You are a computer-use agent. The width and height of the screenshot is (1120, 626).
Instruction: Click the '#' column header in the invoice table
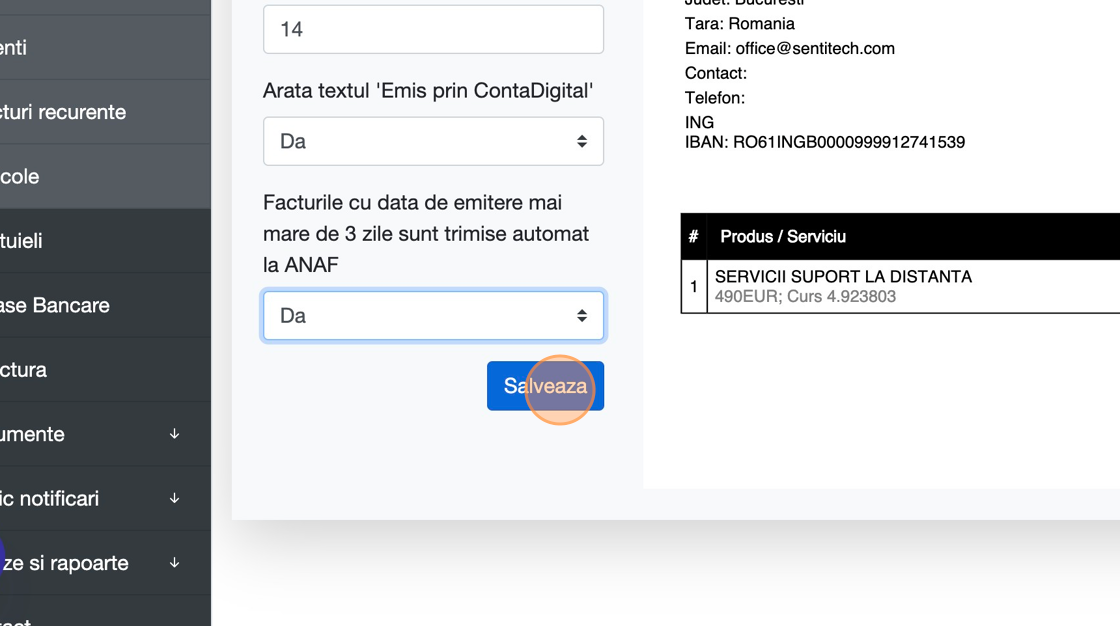coord(693,237)
